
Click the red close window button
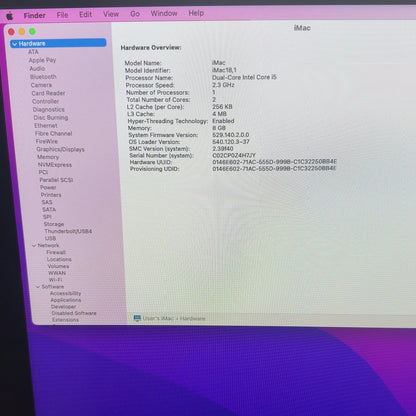pos(11,32)
